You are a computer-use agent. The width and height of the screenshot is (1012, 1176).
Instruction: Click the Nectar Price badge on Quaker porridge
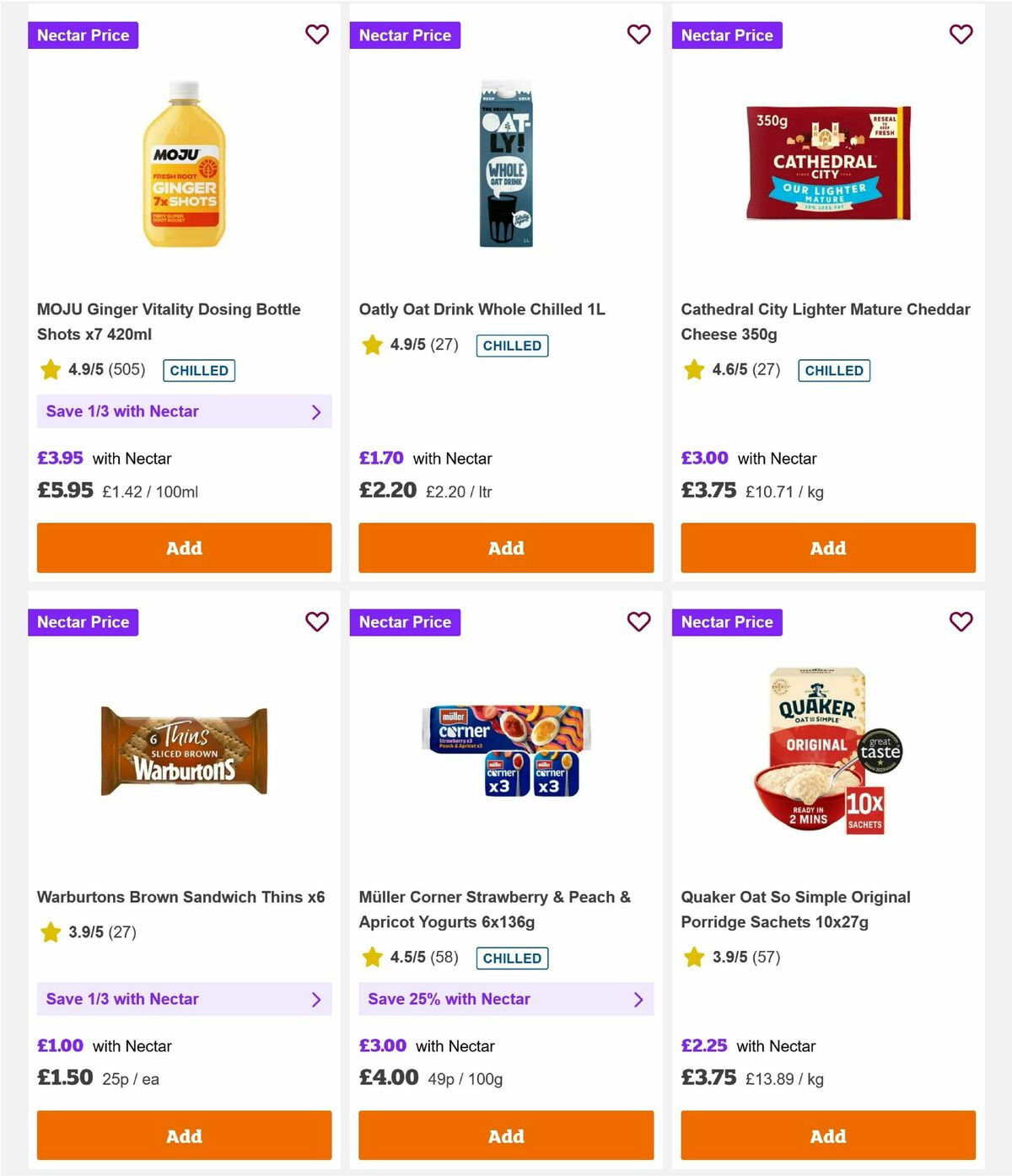pos(728,621)
